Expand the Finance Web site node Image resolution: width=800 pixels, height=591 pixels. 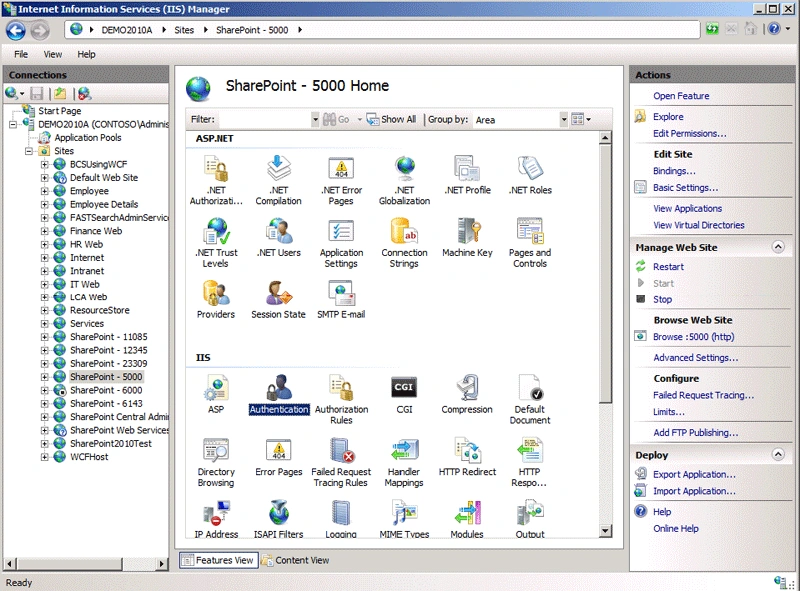pos(45,231)
